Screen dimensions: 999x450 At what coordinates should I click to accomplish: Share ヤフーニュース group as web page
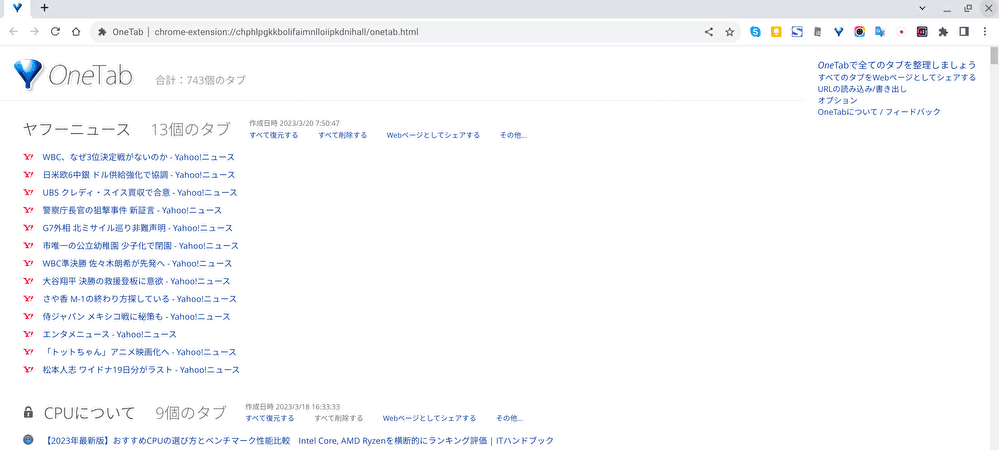tap(433, 135)
